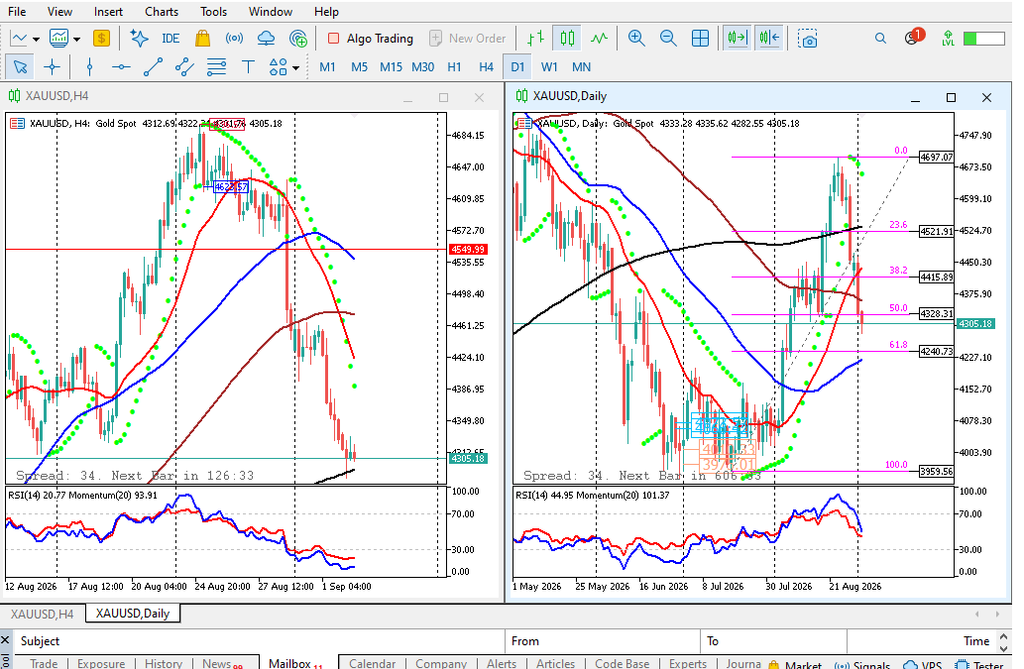
Task: Take a chart screenshot with camera icon
Action: [x=807, y=39]
